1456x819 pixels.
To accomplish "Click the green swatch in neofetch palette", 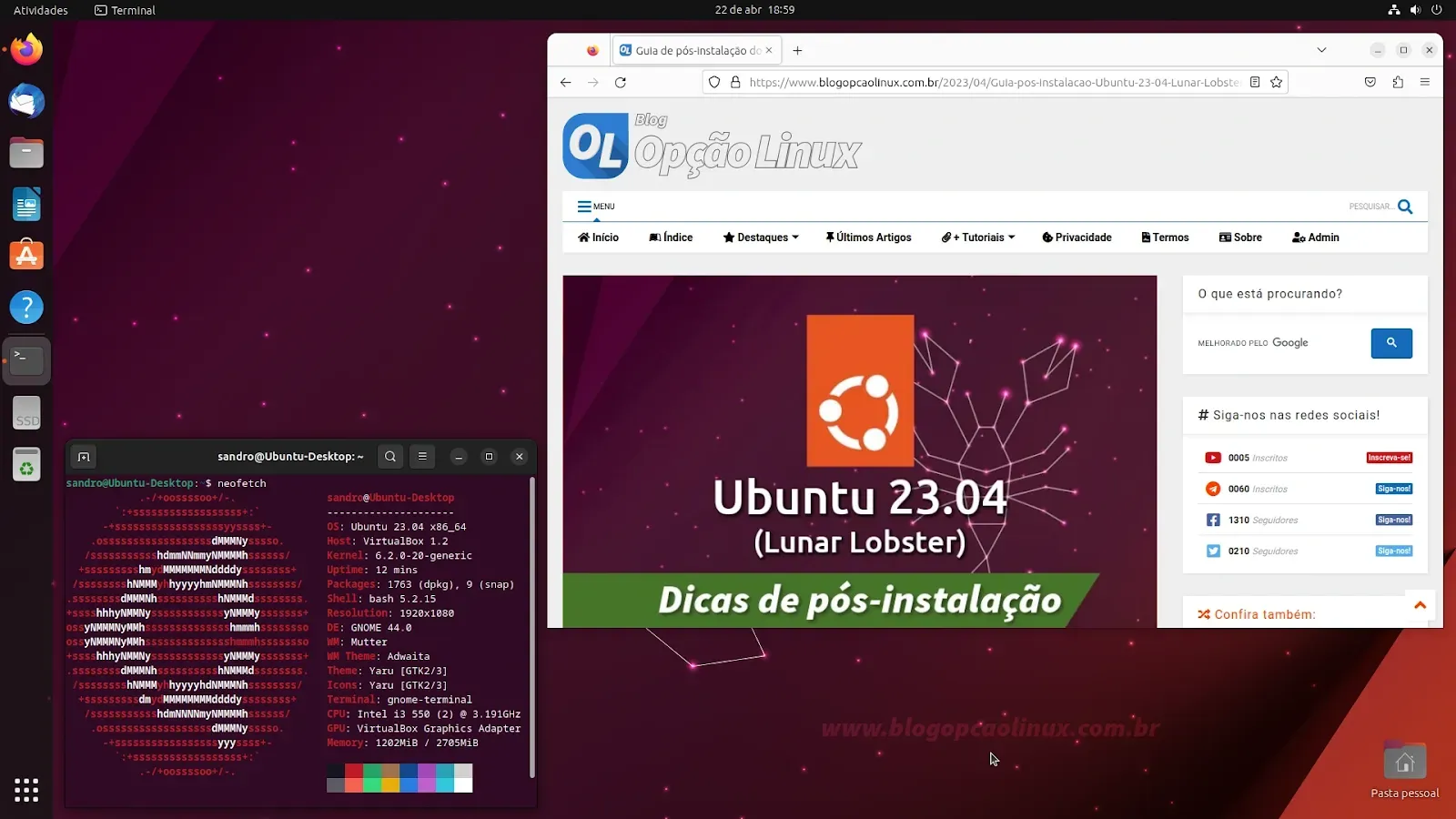I will pyautogui.click(x=372, y=771).
